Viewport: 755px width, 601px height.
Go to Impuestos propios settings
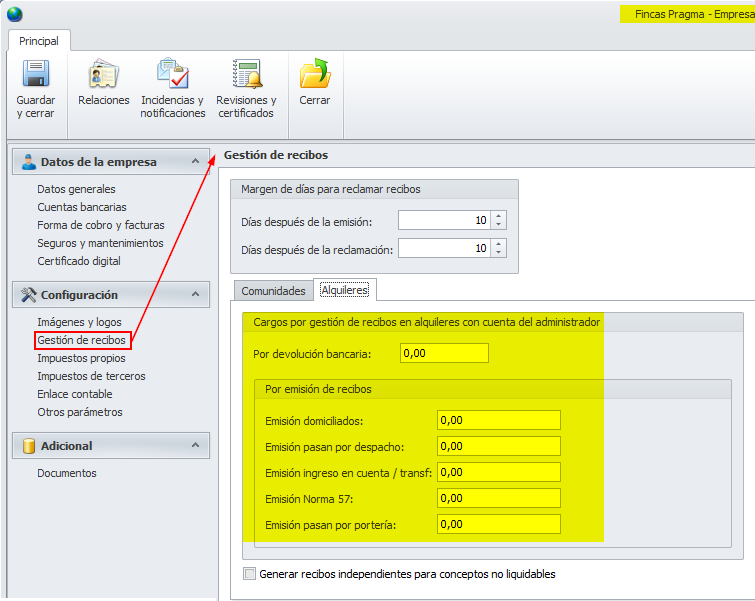[x=81, y=358]
